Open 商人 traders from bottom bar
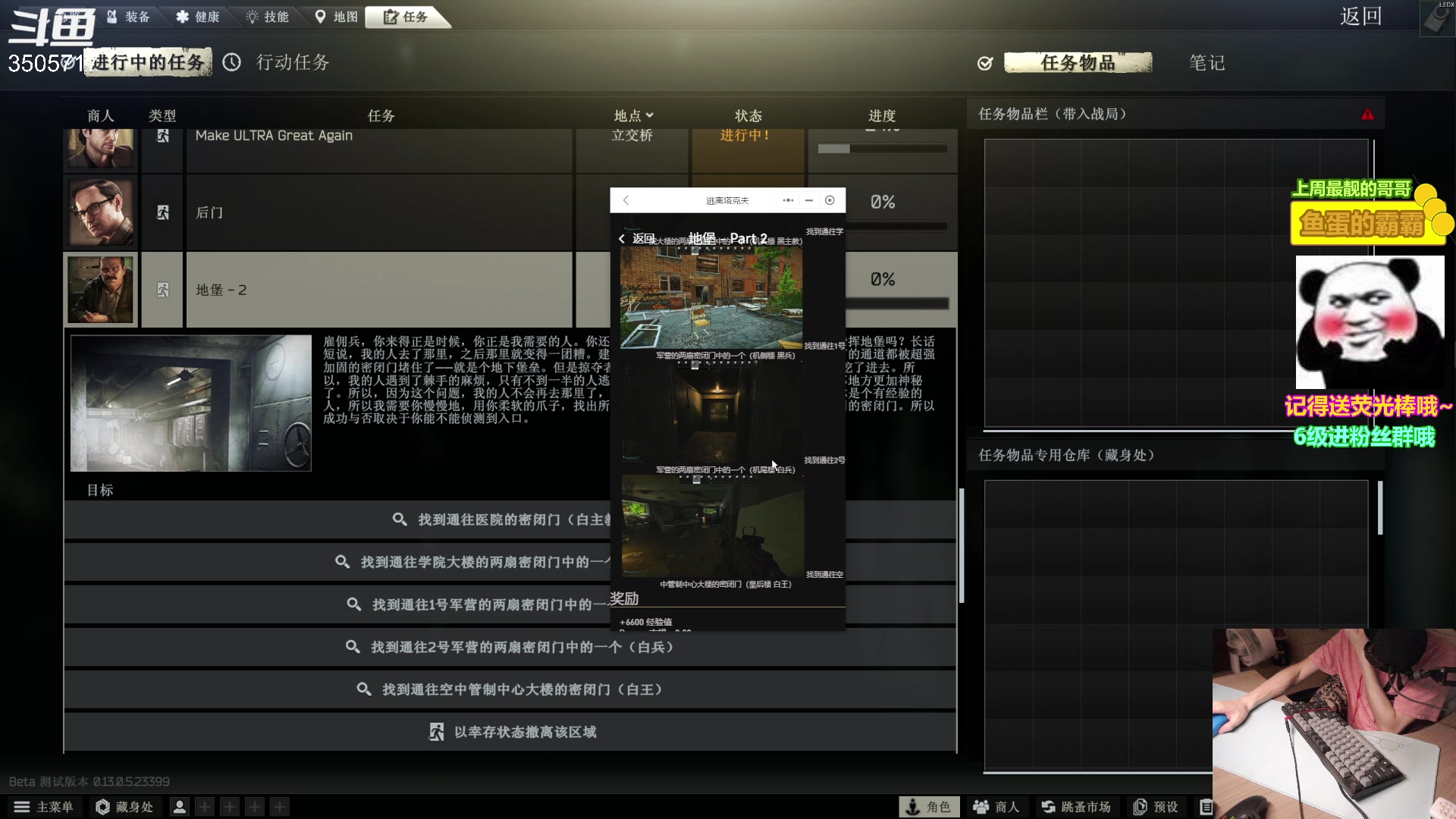1456x819 pixels. pyautogui.click(x=996, y=807)
